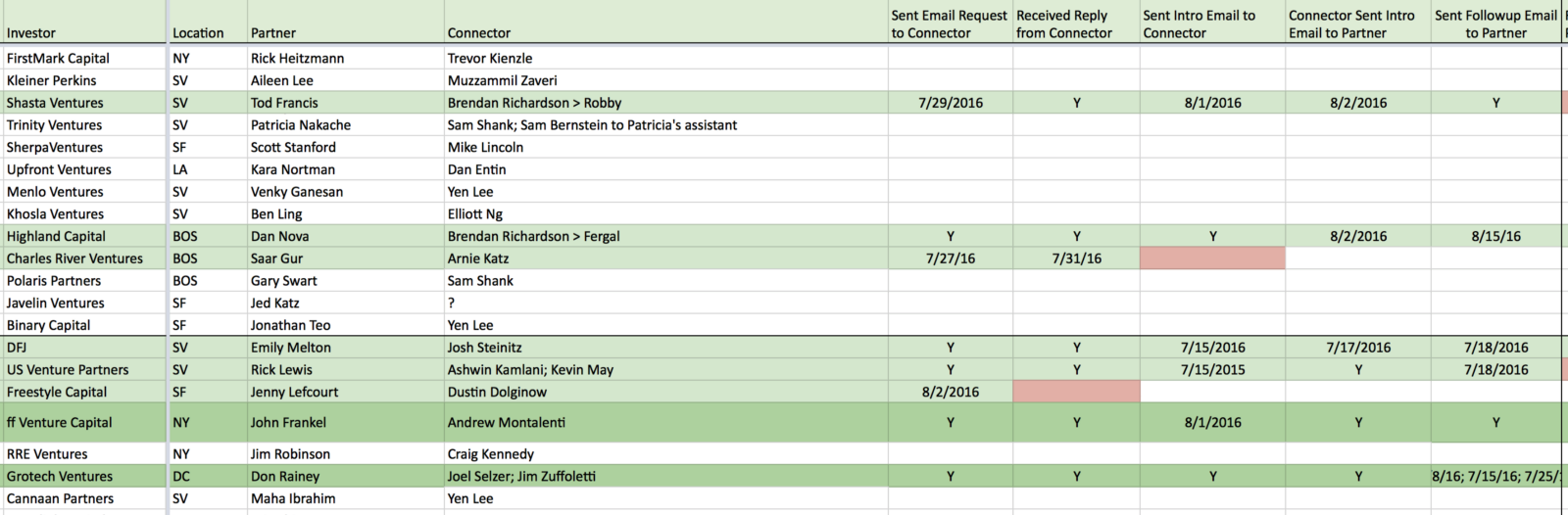The width and height of the screenshot is (1568, 515).
Task: Select the "7/31/16" reply date cell
Action: click(1076, 258)
